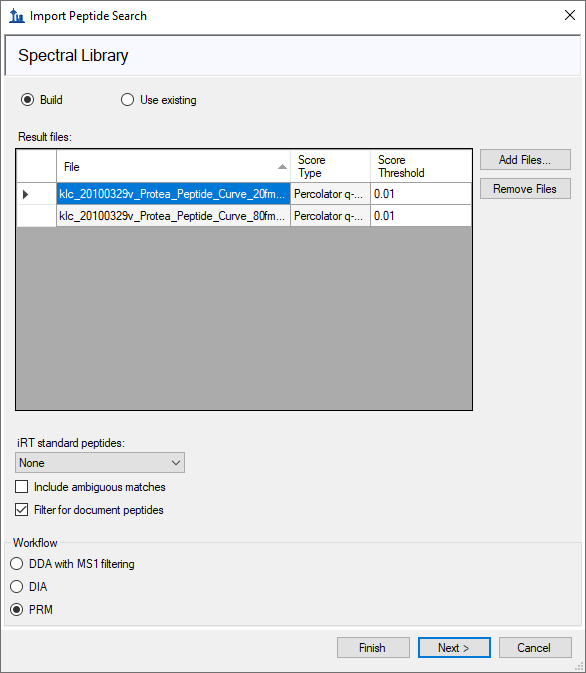Select the DIA workflow option
The image size is (586, 673).
click(17, 587)
